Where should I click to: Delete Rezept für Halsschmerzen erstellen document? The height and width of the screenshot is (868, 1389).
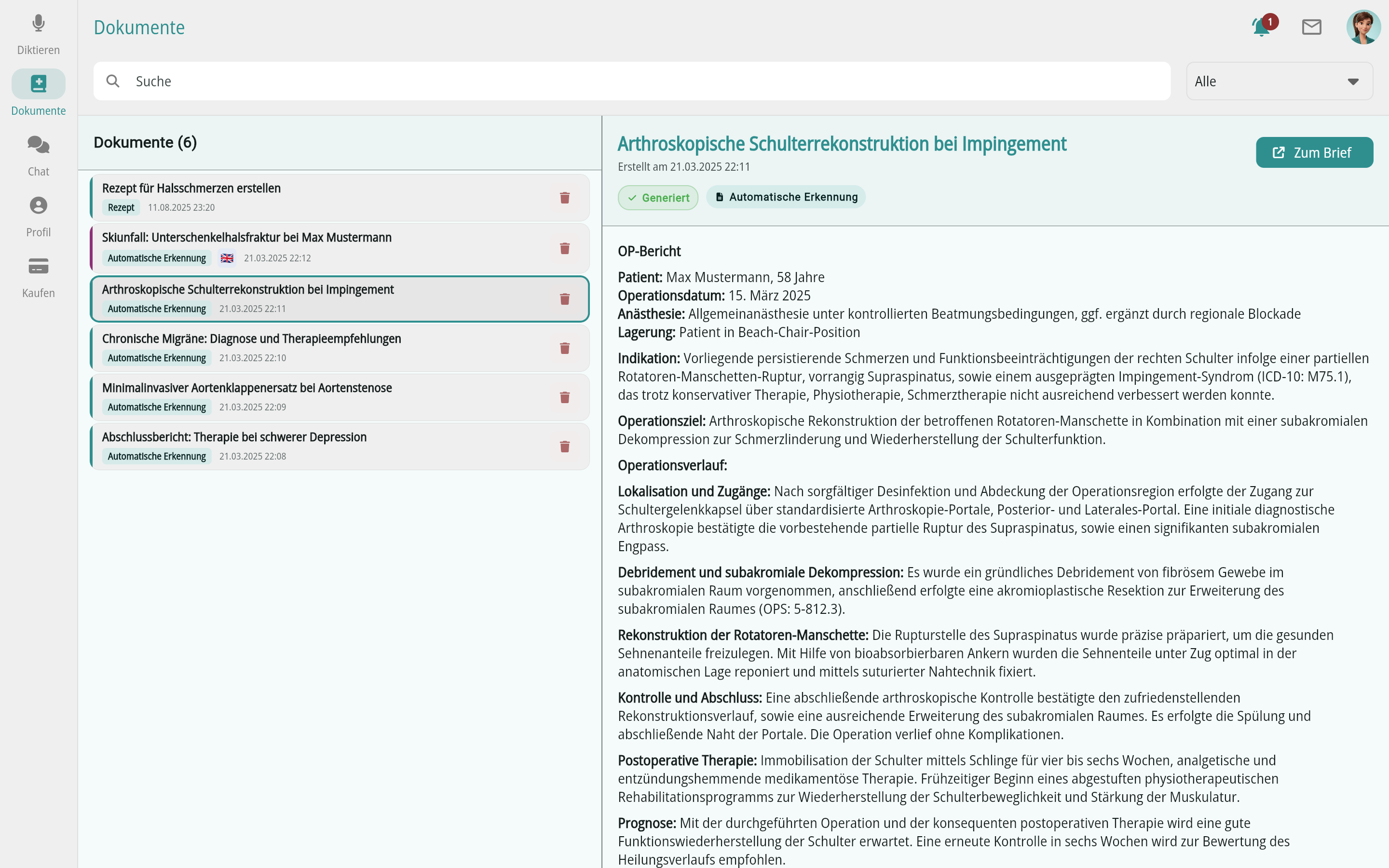tap(565, 198)
